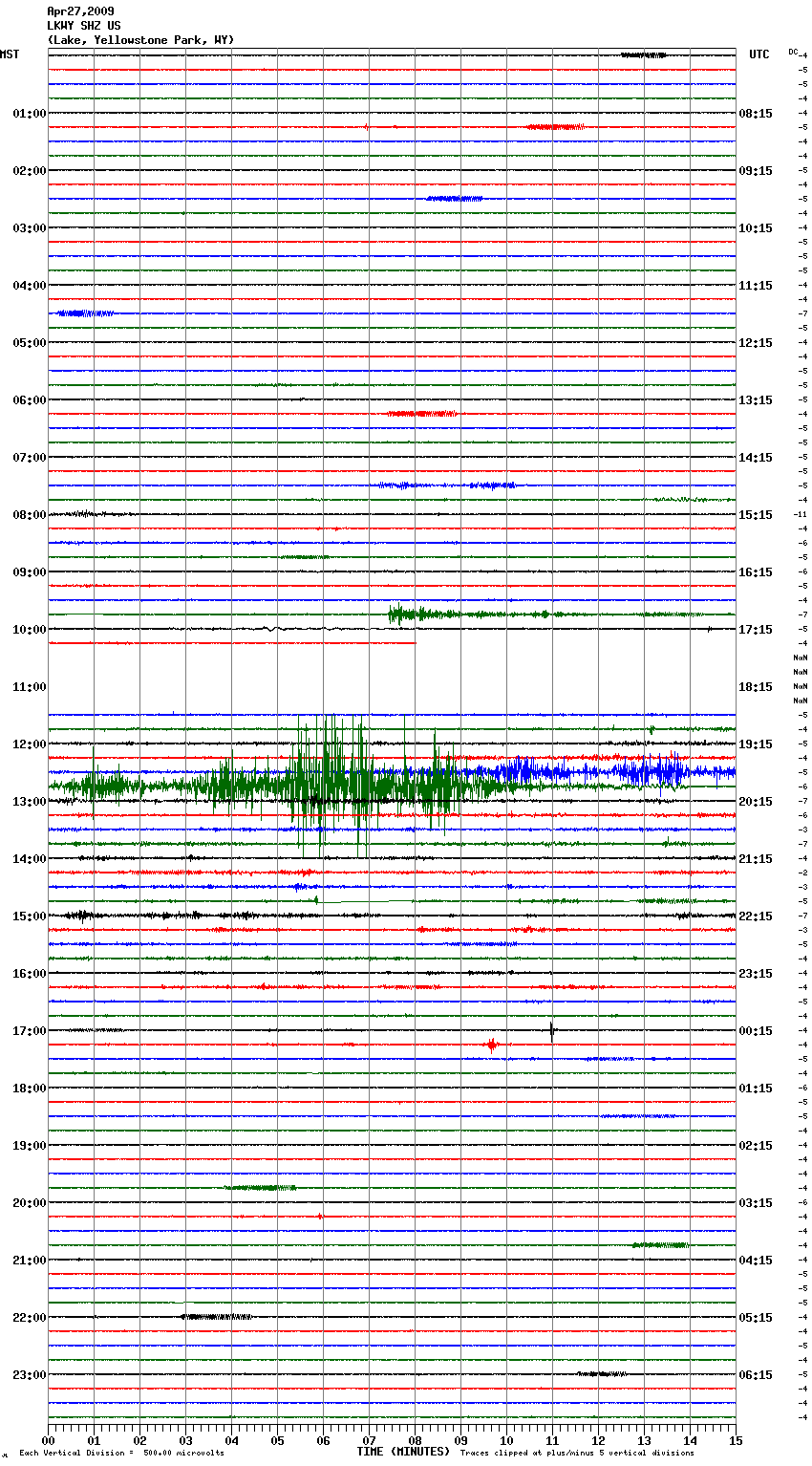812x1466 pixels.
Task: Click minute axis tick label "09"
Action: click(x=460, y=1440)
